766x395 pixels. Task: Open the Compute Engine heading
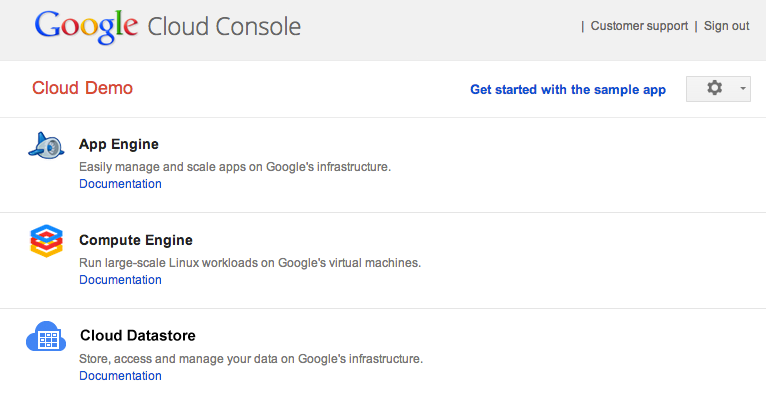pos(136,240)
